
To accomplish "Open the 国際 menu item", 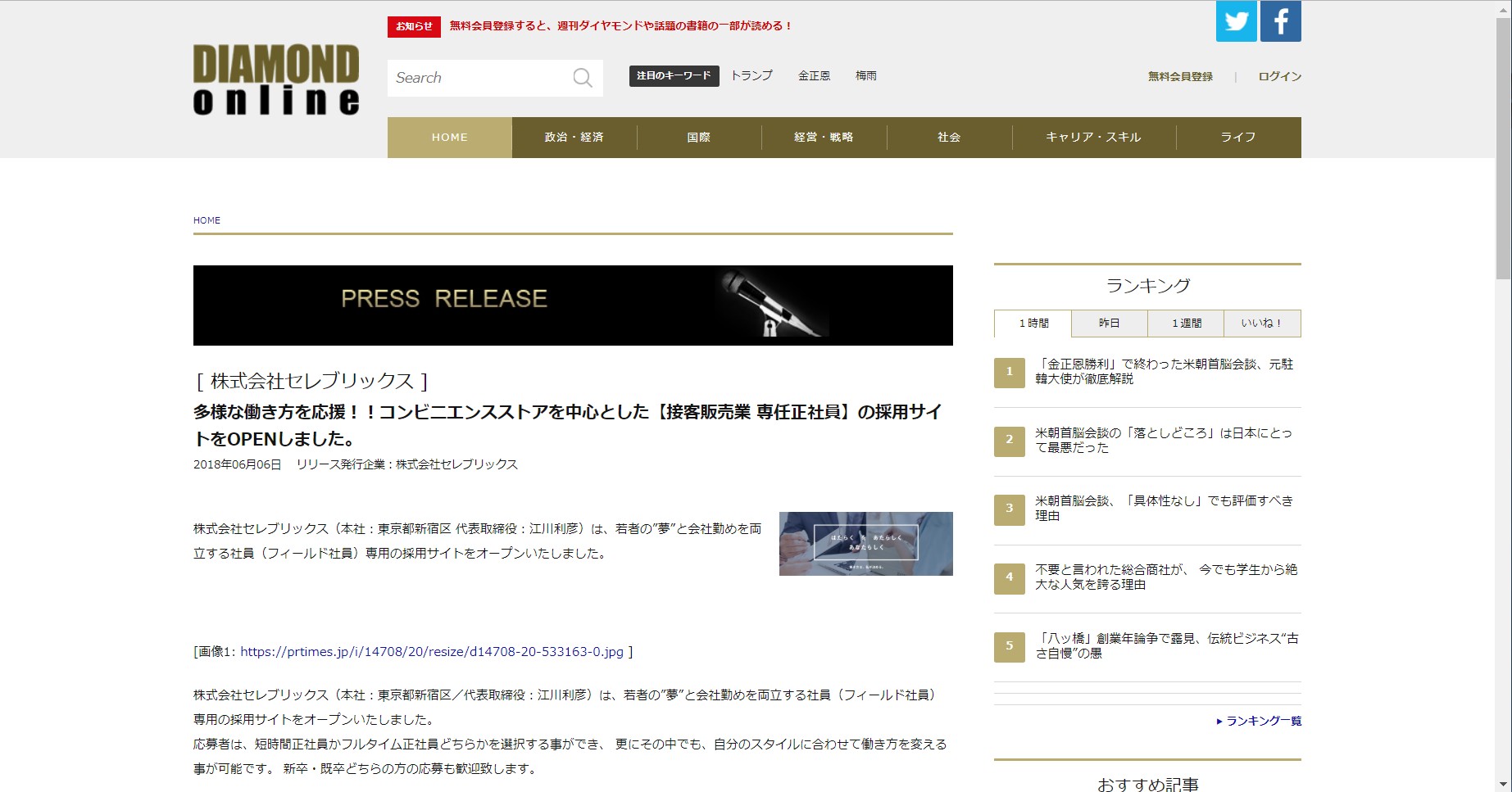I will click(699, 138).
